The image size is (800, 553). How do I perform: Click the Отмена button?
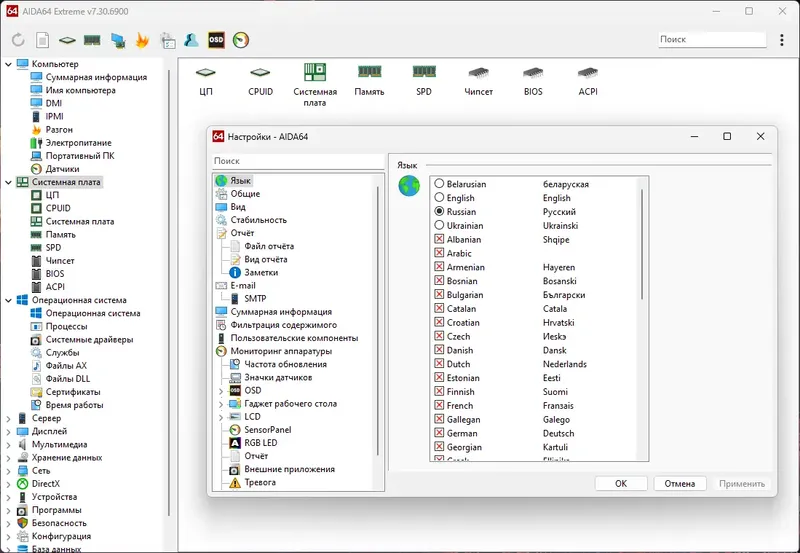680,484
